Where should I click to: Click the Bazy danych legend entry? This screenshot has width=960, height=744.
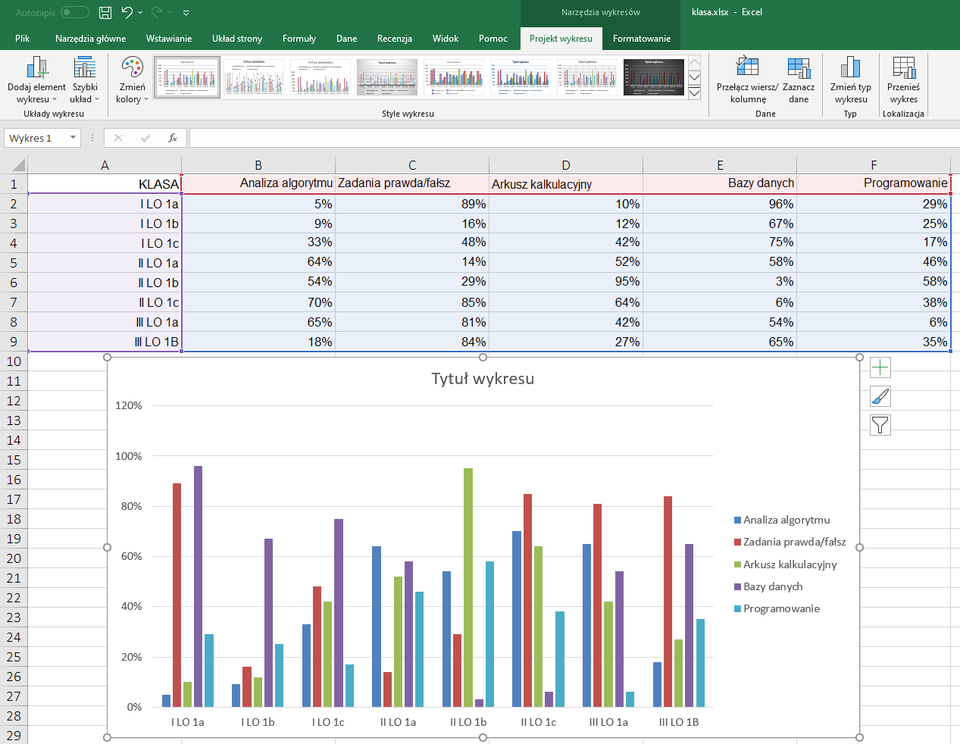tap(772, 586)
